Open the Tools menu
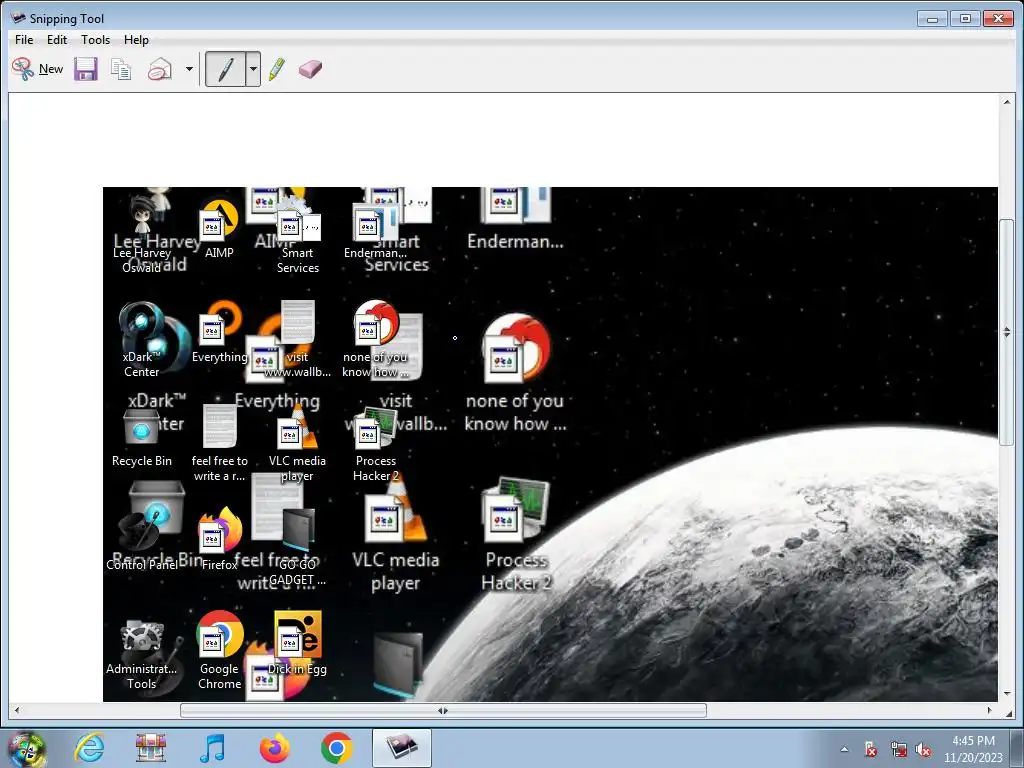 coord(95,40)
